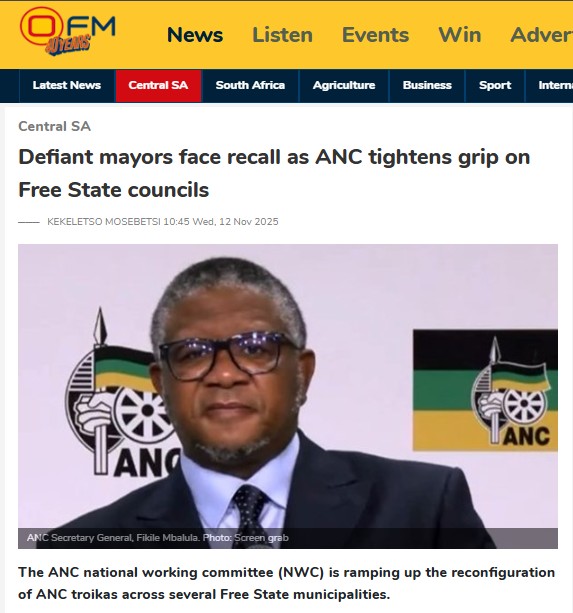Open the Advertise menu item

542,35
